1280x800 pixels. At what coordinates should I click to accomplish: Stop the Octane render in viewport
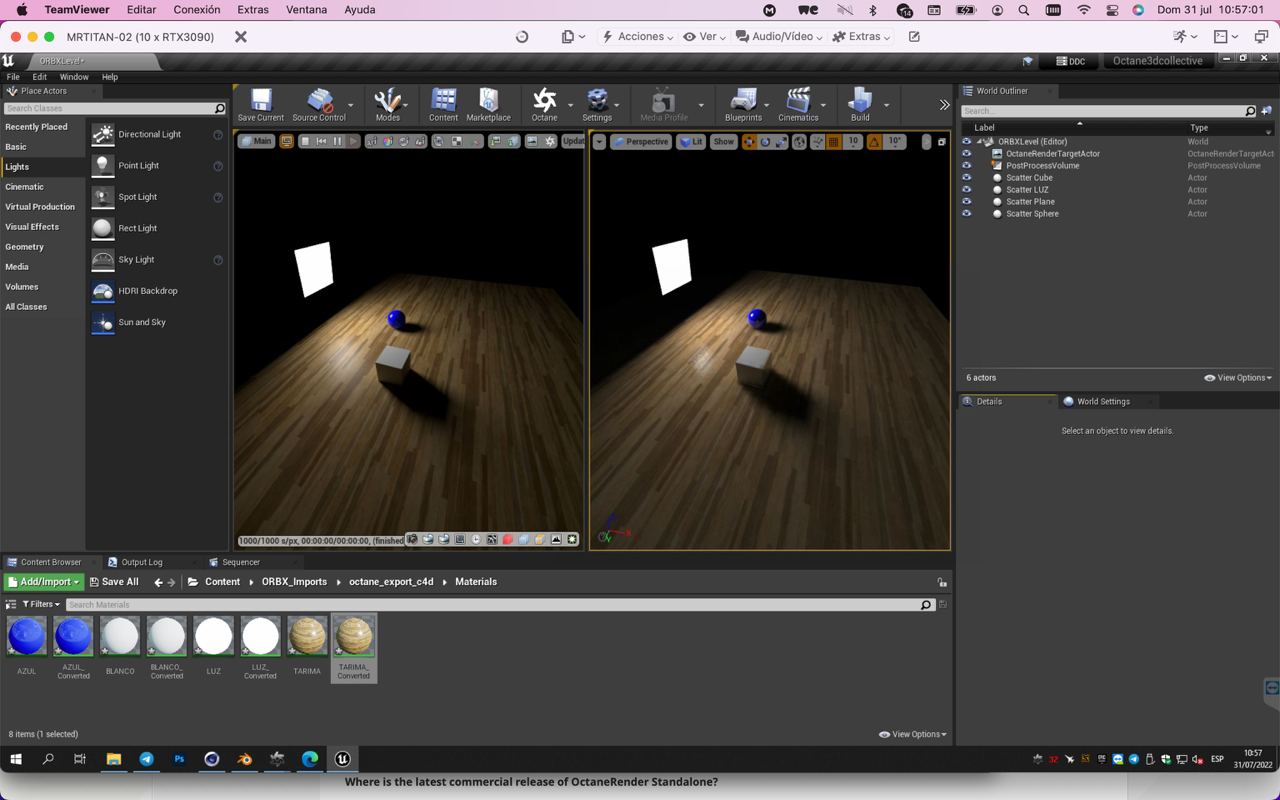[305, 141]
